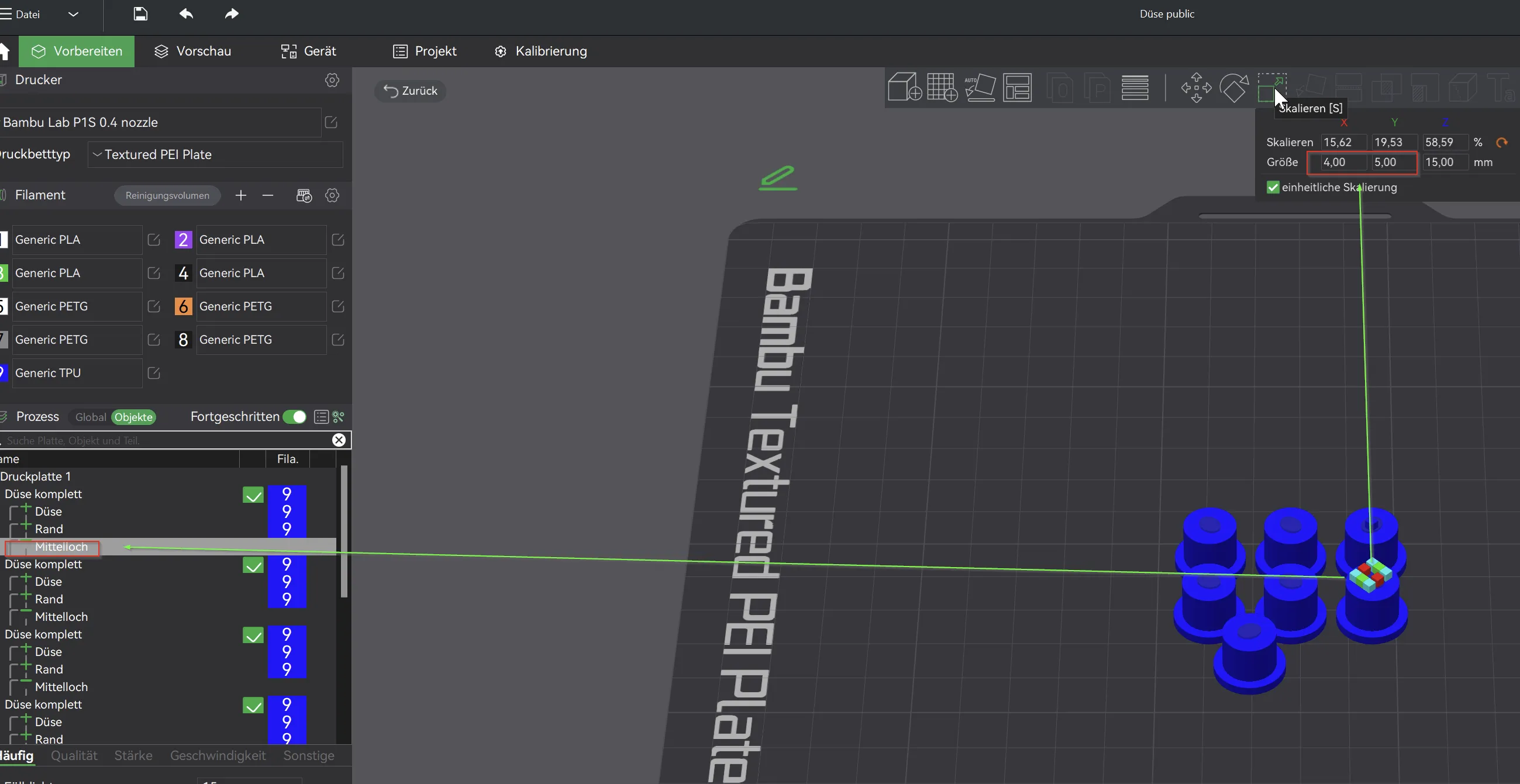
Task: Open the Datei menu
Action: tap(21, 14)
